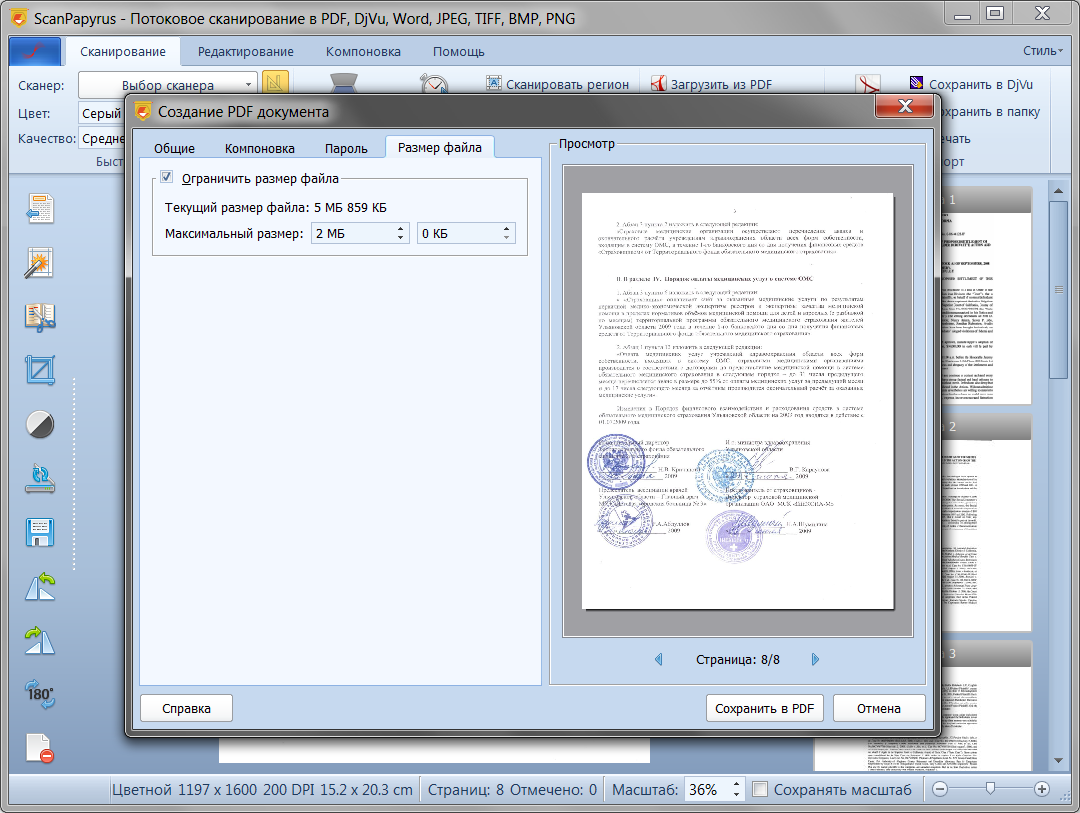The image size is (1080, 813).
Task: Click the thumbnail panel vertical scrollbar
Action: pyautogui.click(x=1059, y=289)
